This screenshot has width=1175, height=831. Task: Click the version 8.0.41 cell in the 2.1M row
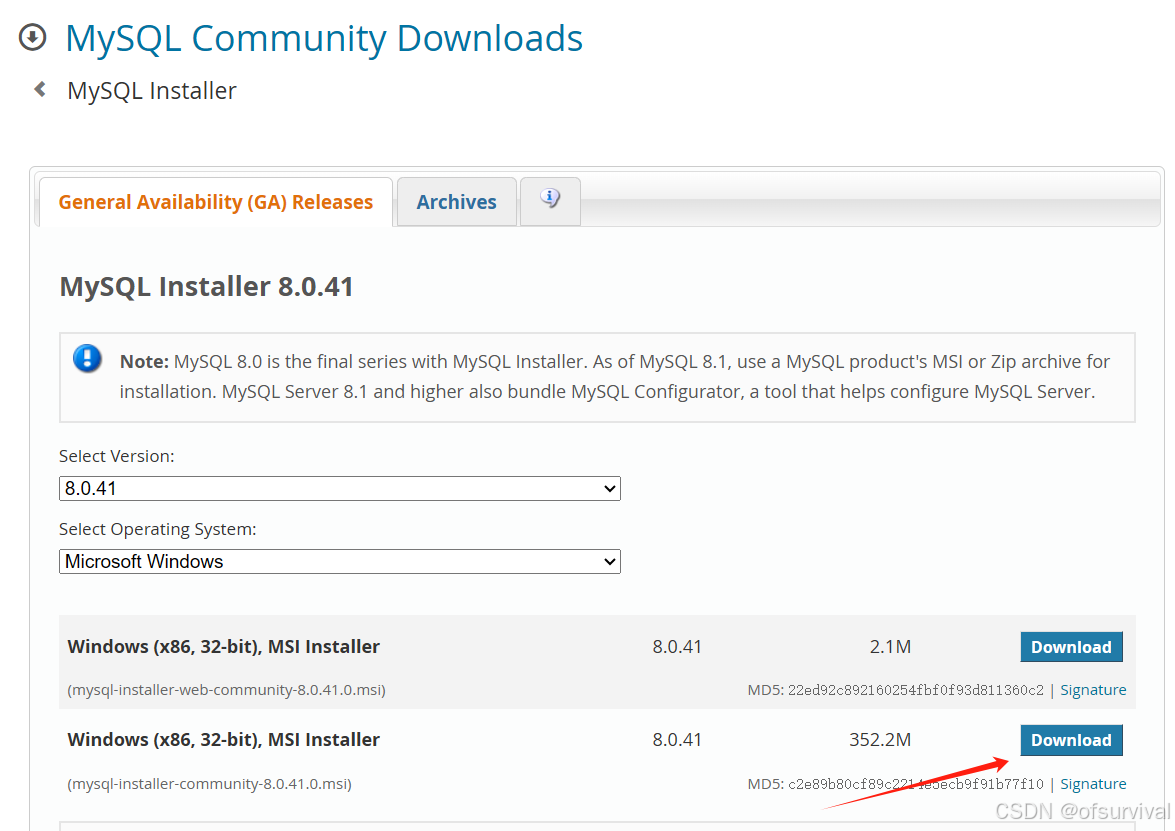click(677, 647)
